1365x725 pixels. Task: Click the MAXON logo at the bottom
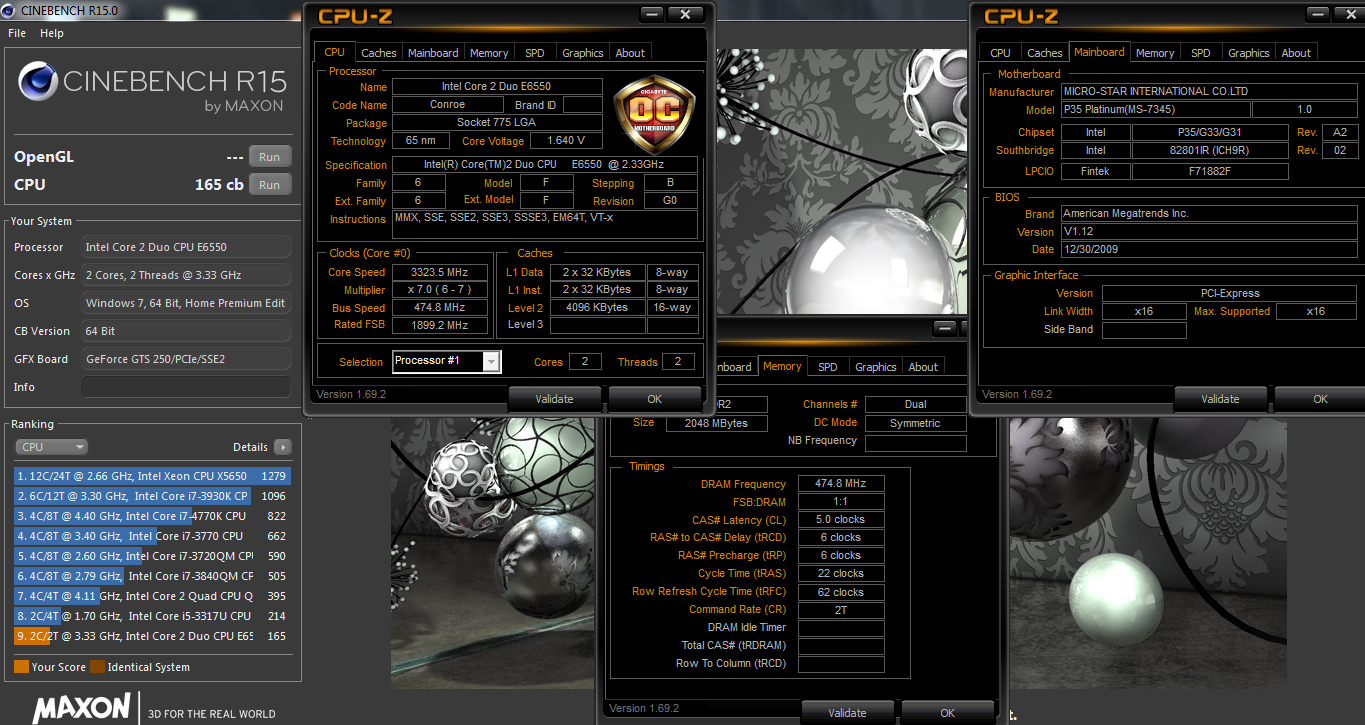click(82, 709)
